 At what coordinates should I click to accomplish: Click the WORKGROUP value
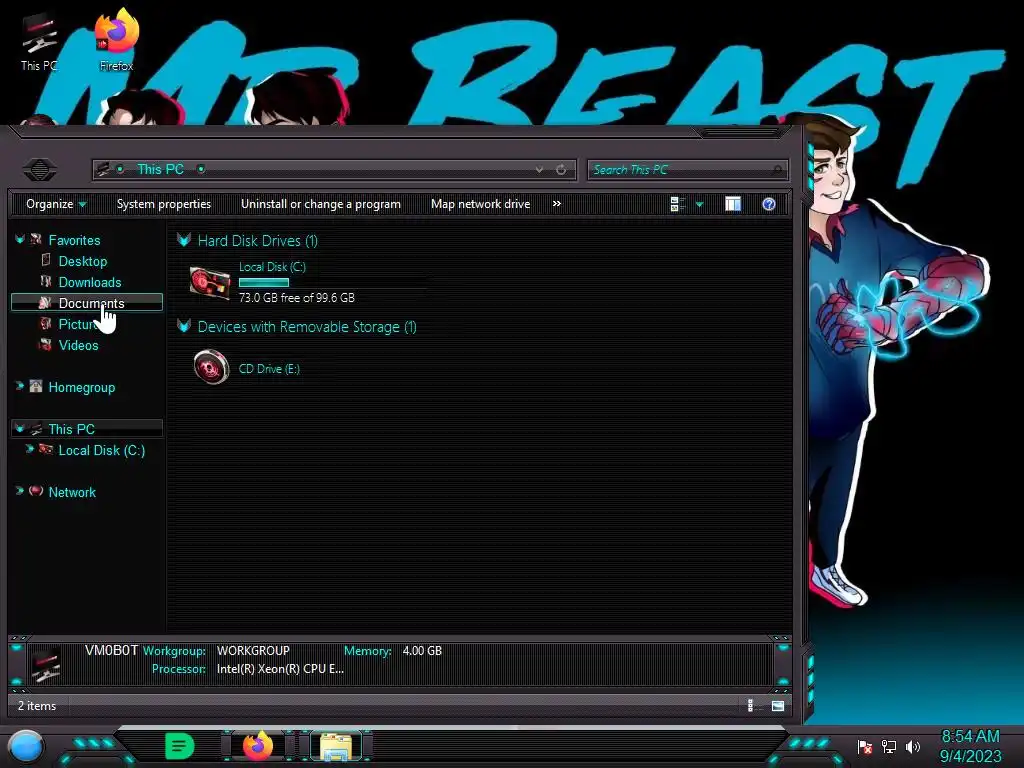click(253, 651)
